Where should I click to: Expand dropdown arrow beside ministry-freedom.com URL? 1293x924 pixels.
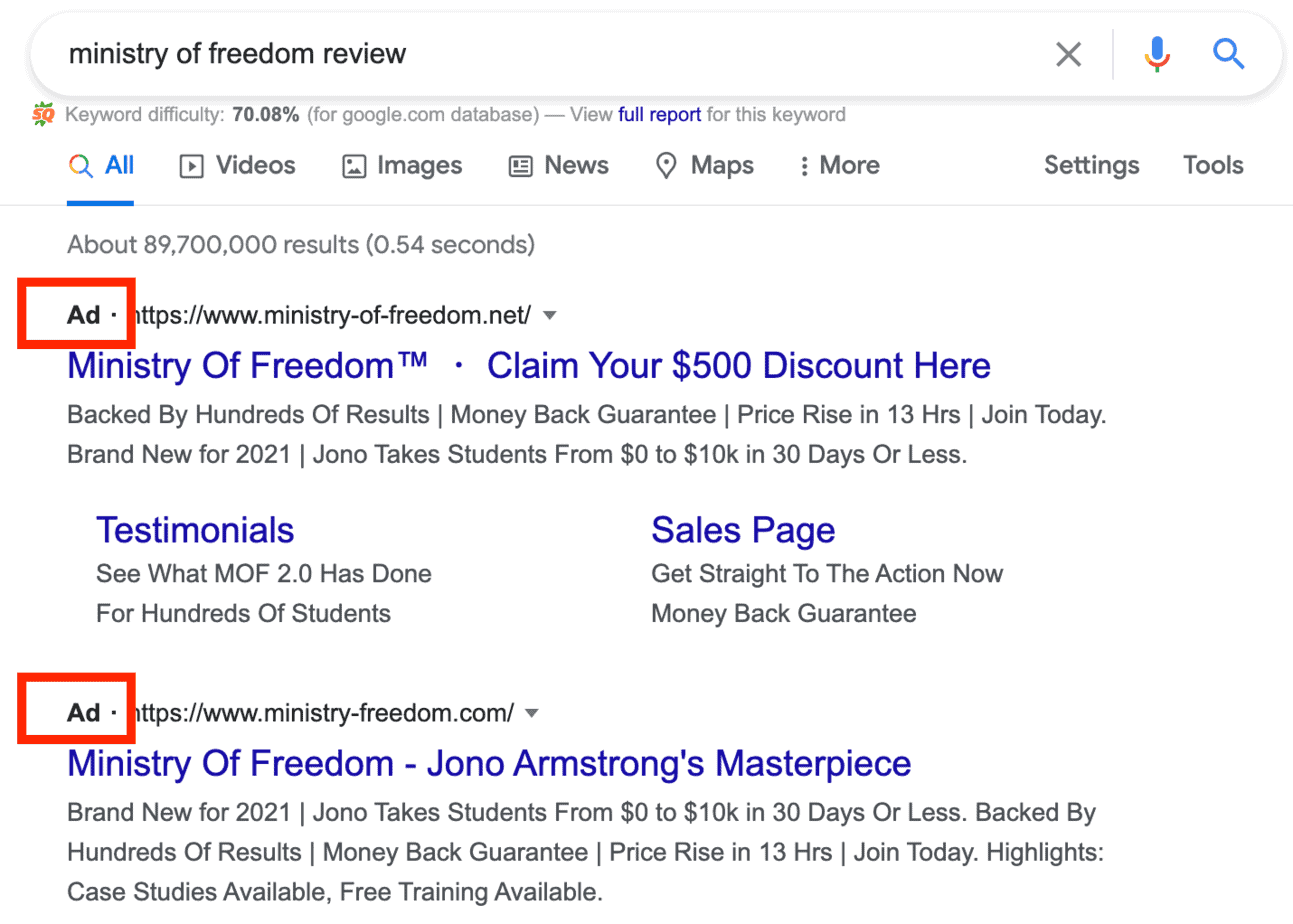pos(532,714)
